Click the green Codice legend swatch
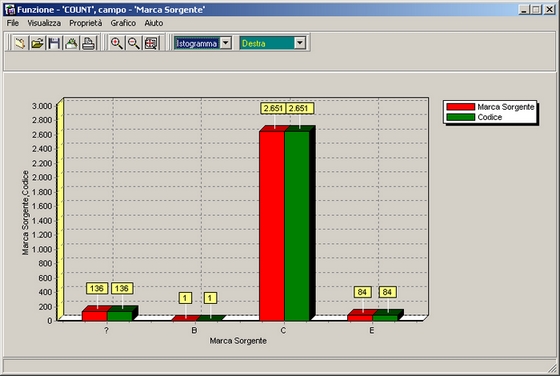 click(460, 117)
